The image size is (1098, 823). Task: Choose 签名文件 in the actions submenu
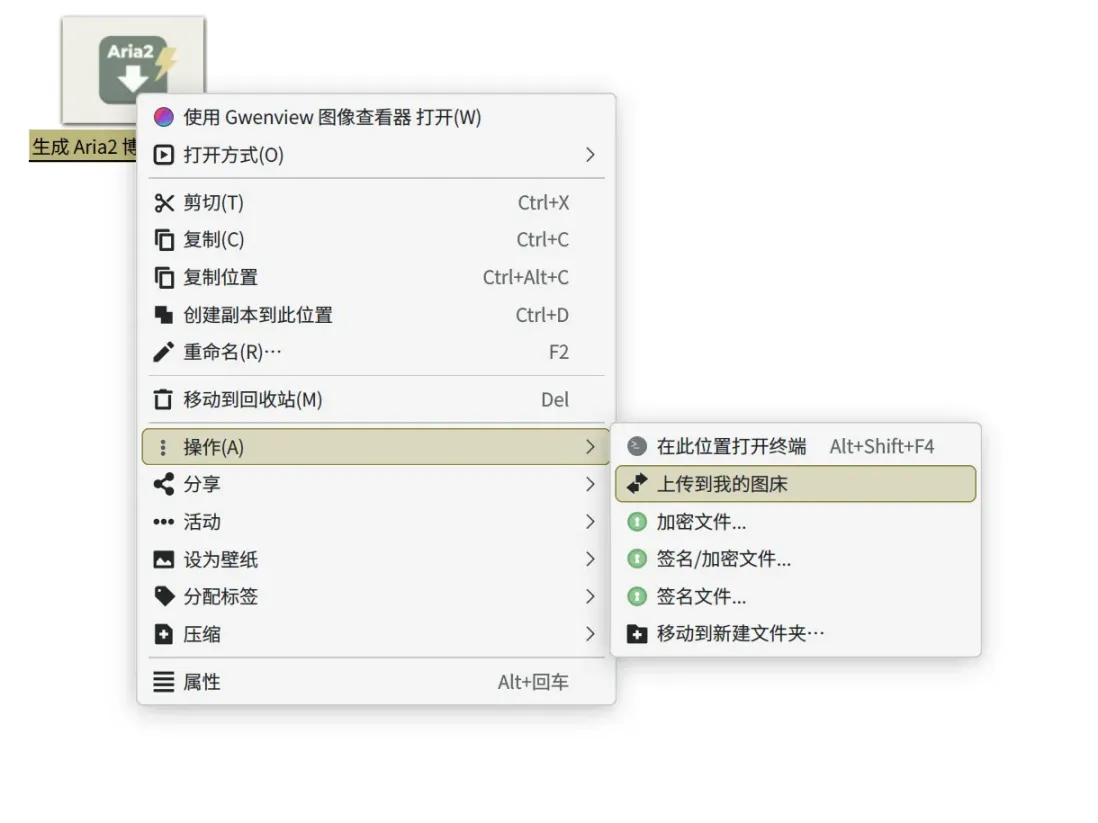[x=701, y=597]
